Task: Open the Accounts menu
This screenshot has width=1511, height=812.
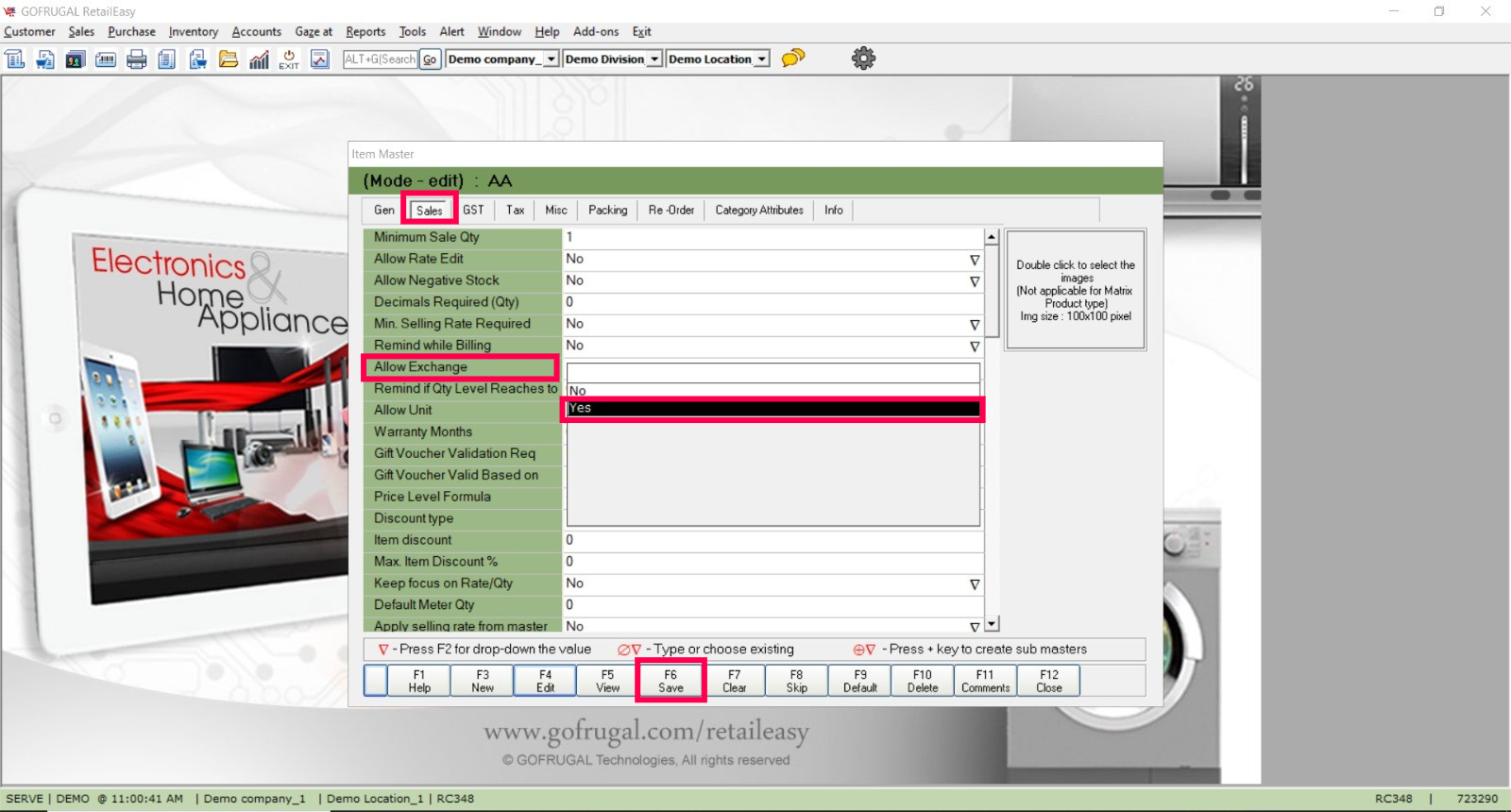Action: (x=257, y=32)
